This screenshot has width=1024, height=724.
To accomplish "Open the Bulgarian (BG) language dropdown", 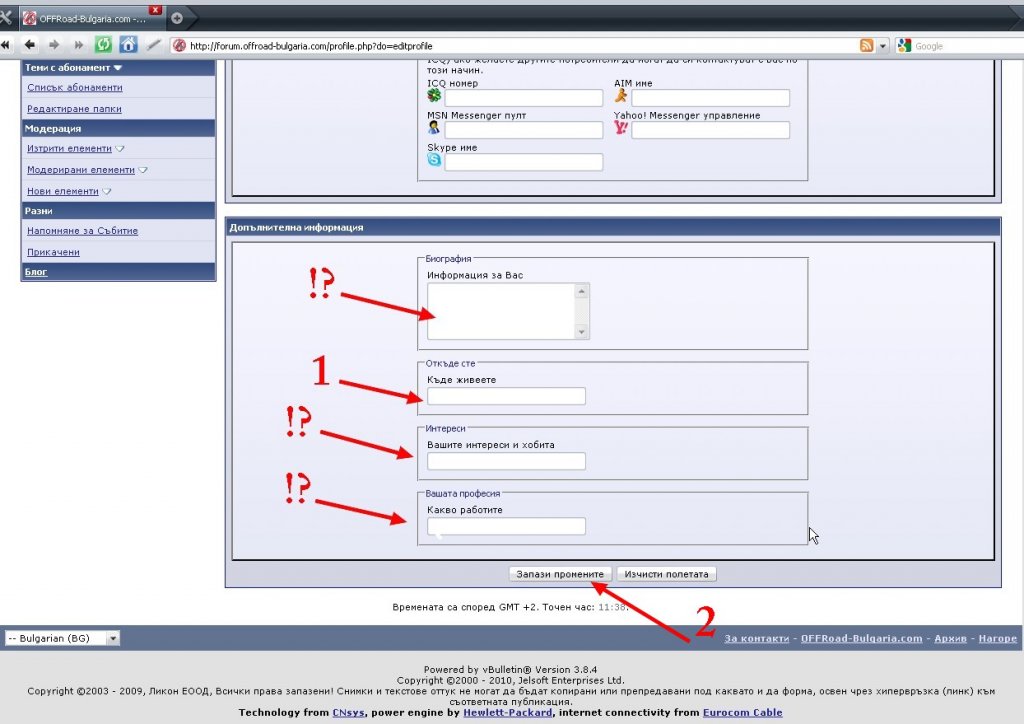I will [62, 638].
